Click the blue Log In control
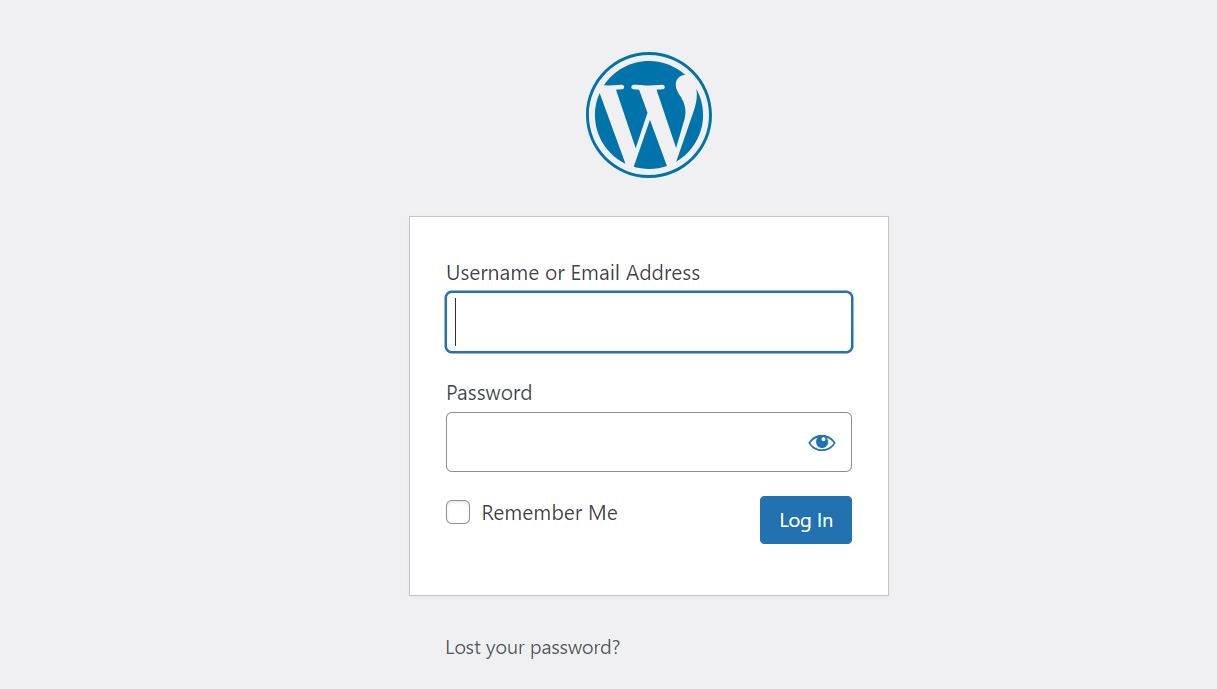This screenshot has height=689, width=1217. [805, 520]
